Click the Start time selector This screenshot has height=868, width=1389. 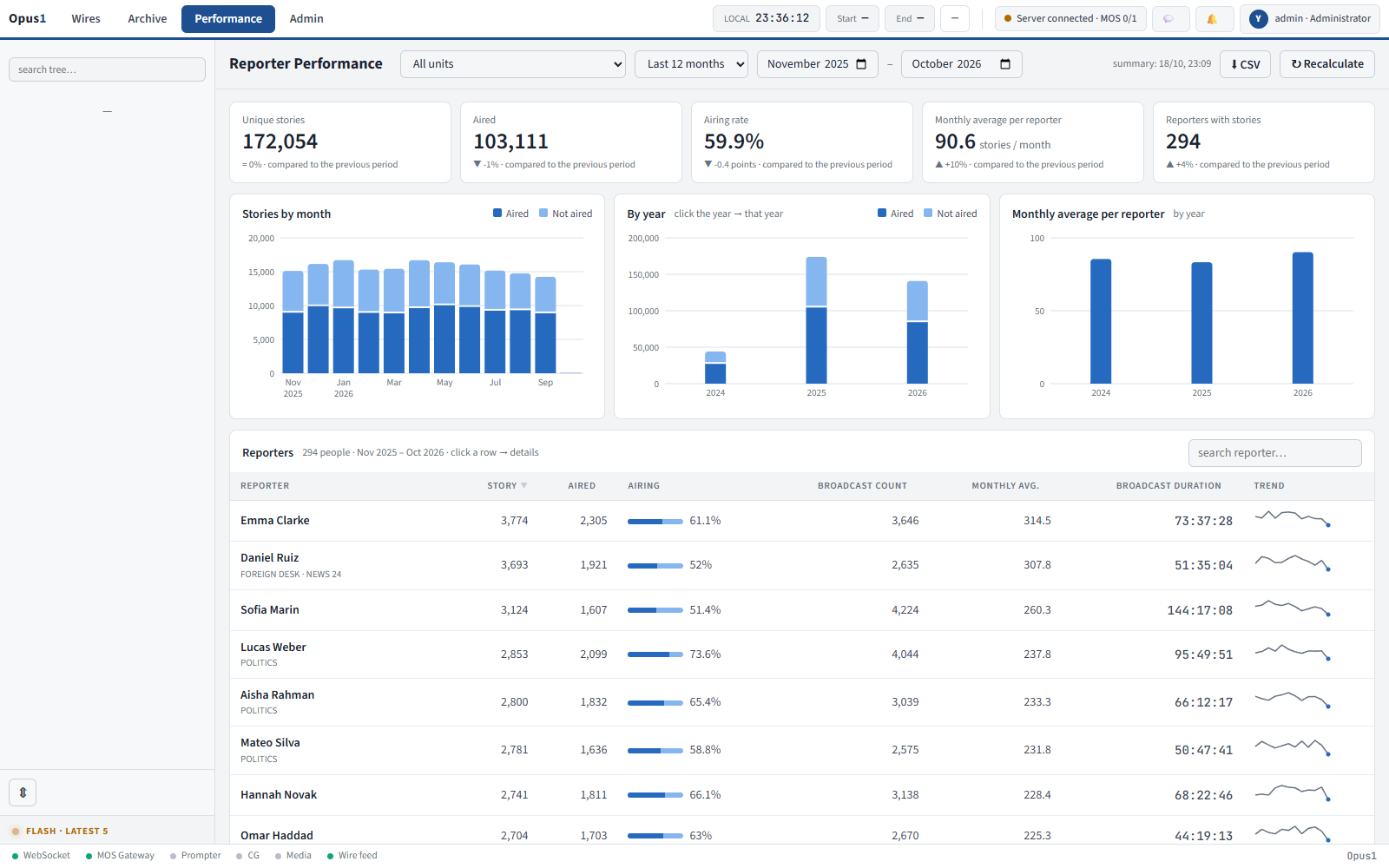point(852,18)
